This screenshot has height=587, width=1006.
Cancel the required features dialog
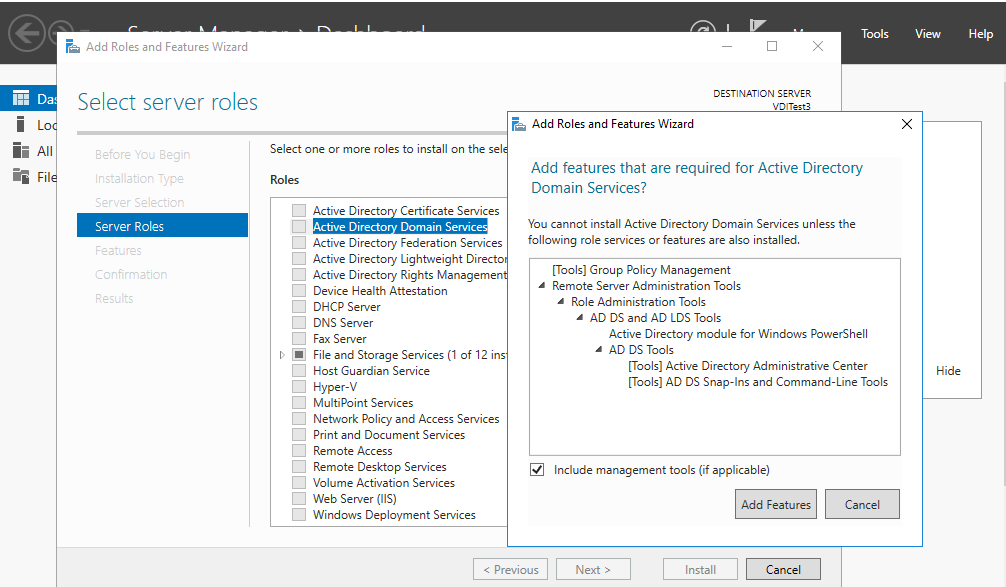pyautogui.click(x=861, y=505)
